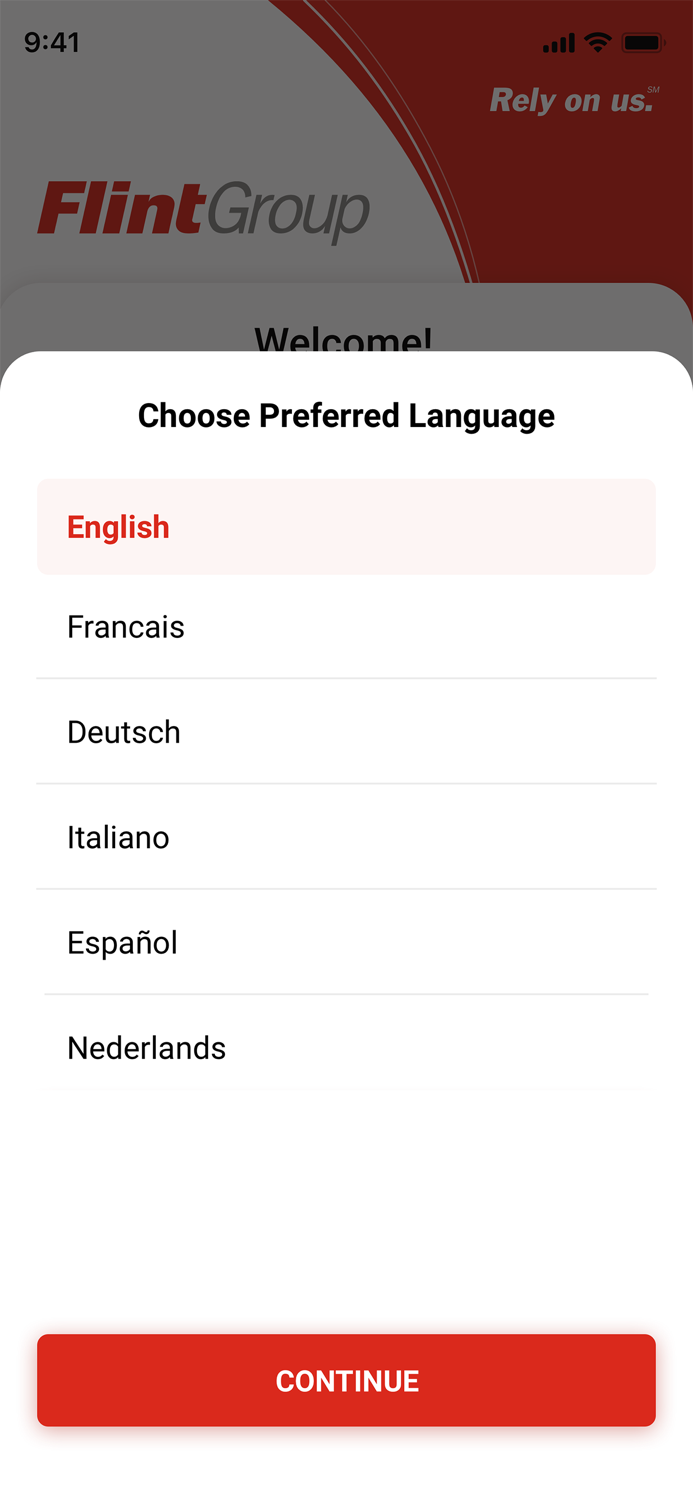This screenshot has width=693, height=1500.
Task: Switch language to Español
Action: [346, 942]
